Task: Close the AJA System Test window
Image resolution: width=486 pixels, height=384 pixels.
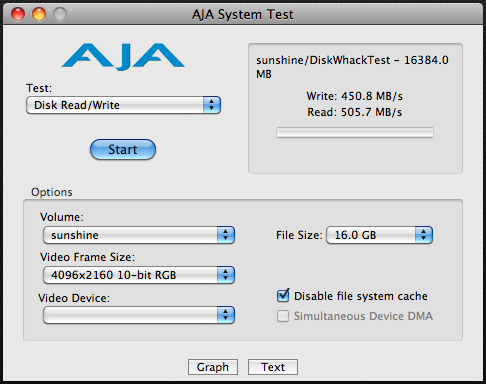Action: tap(18, 14)
